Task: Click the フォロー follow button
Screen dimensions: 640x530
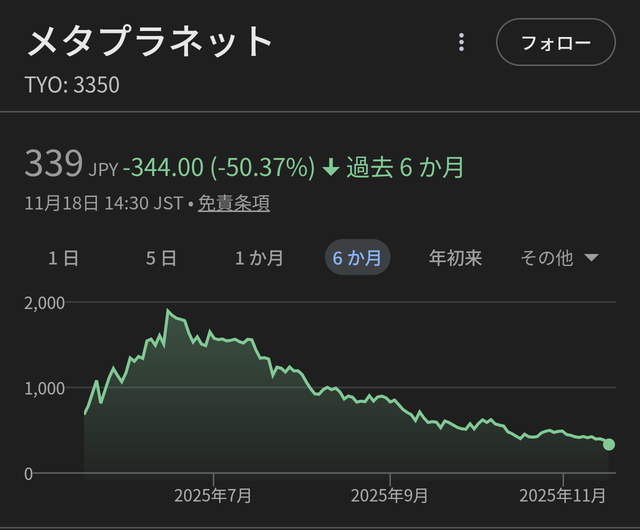Action: 555,43
